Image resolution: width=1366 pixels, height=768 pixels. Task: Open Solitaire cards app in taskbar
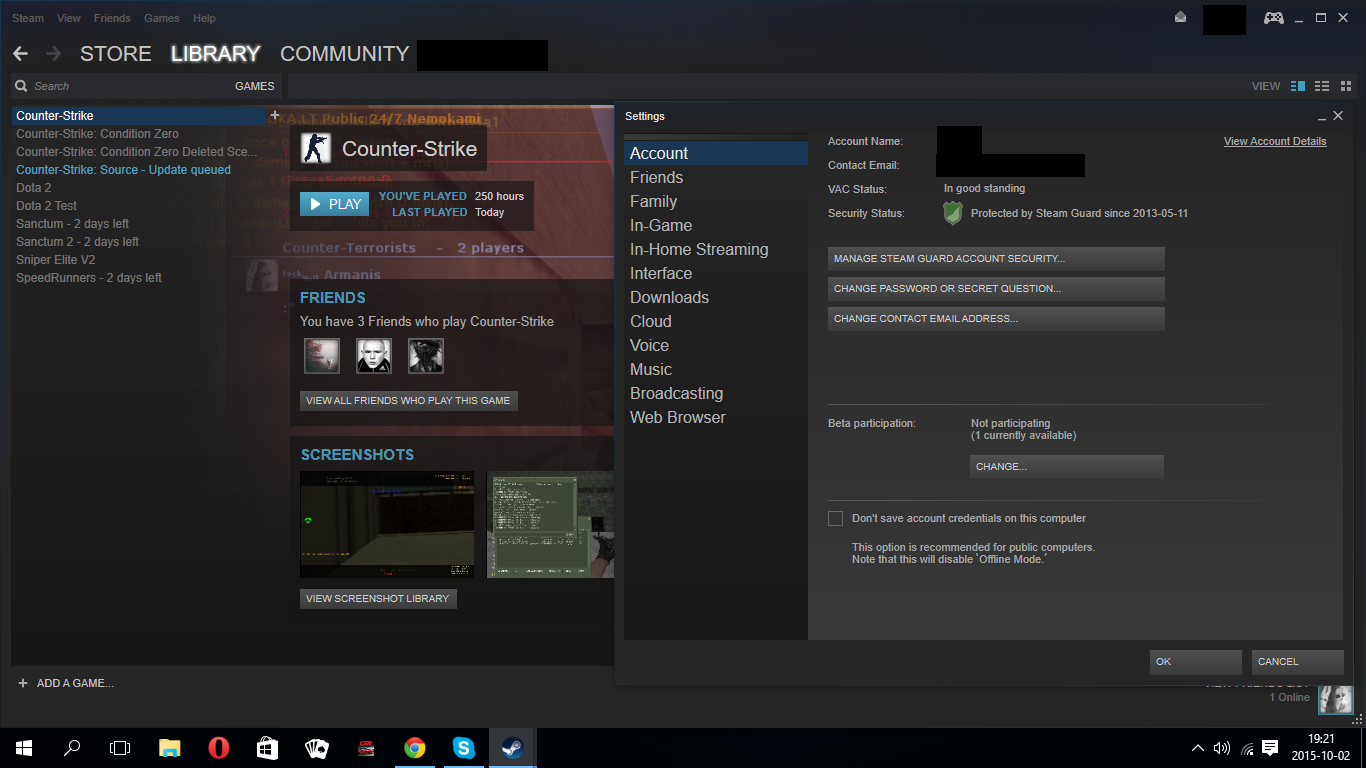[317, 748]
